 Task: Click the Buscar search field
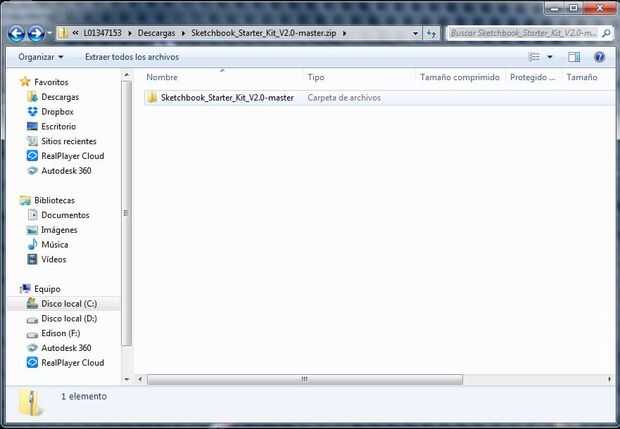[523, 34]
